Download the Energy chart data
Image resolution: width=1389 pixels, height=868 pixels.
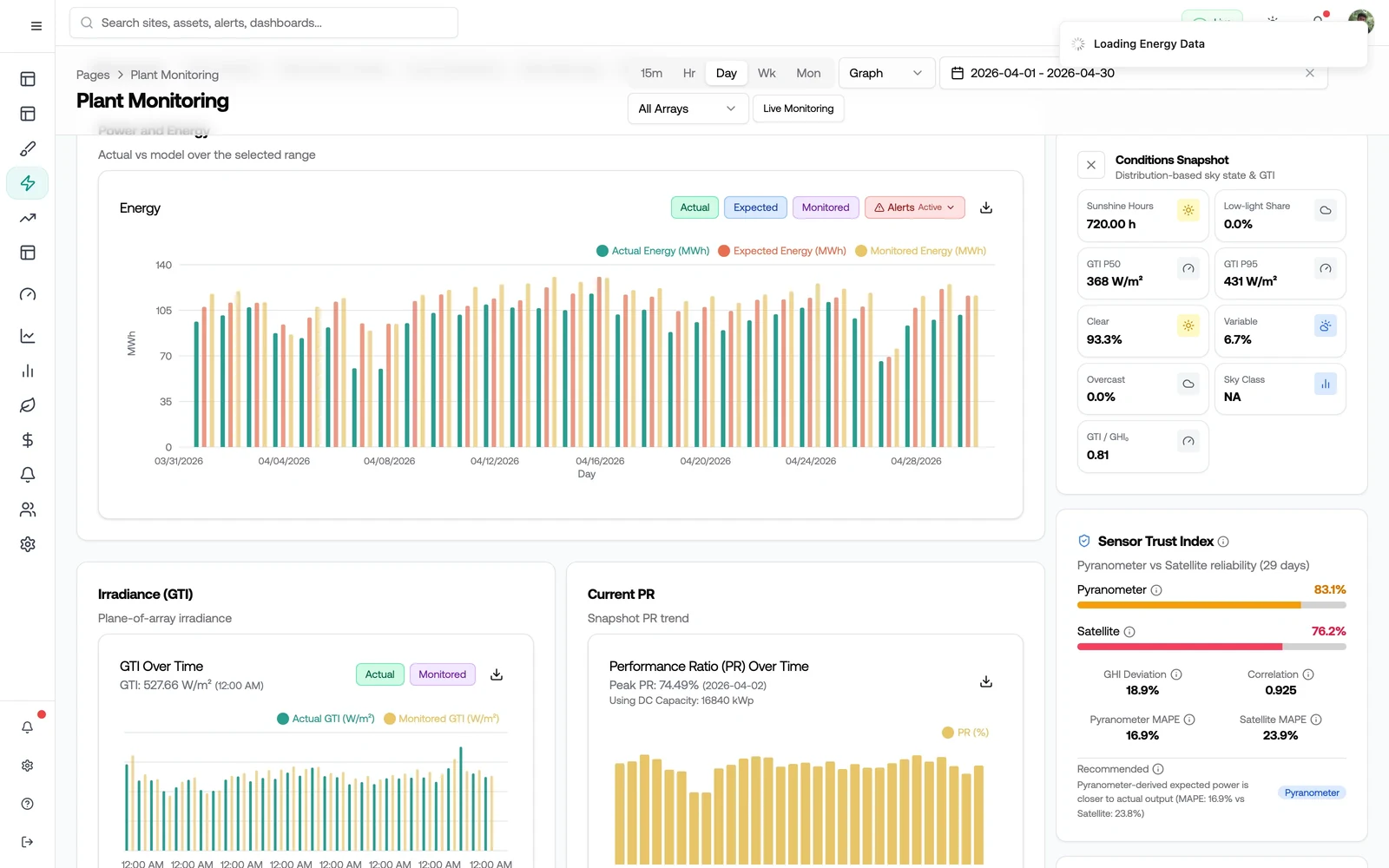(986, 207)
